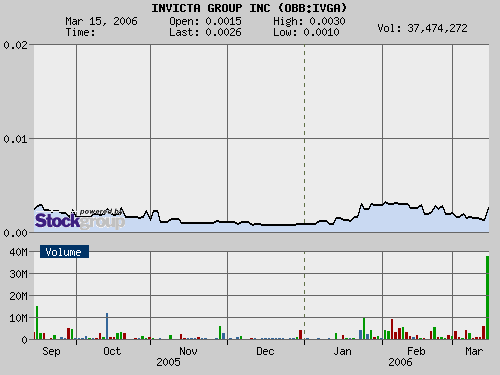Click the chart title INVICTA GROUP INC (OBB:IVGA)

(x=249, y=8)
